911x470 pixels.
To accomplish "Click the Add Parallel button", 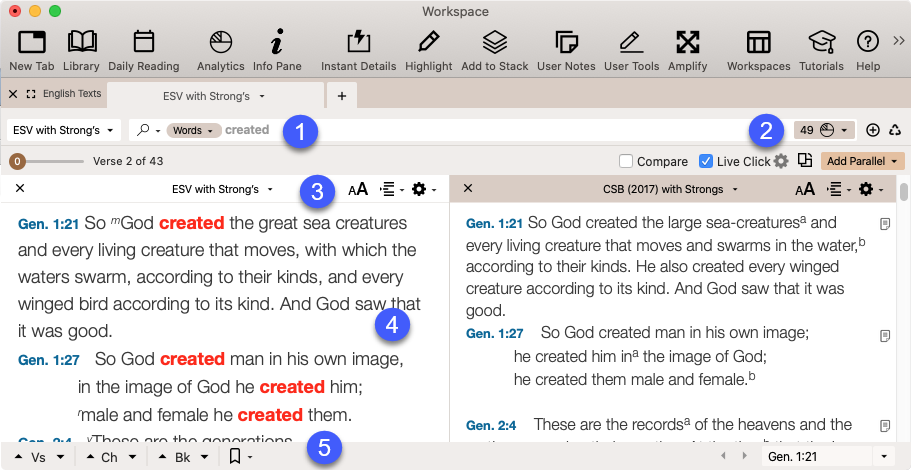I will [x=862, y=161].
